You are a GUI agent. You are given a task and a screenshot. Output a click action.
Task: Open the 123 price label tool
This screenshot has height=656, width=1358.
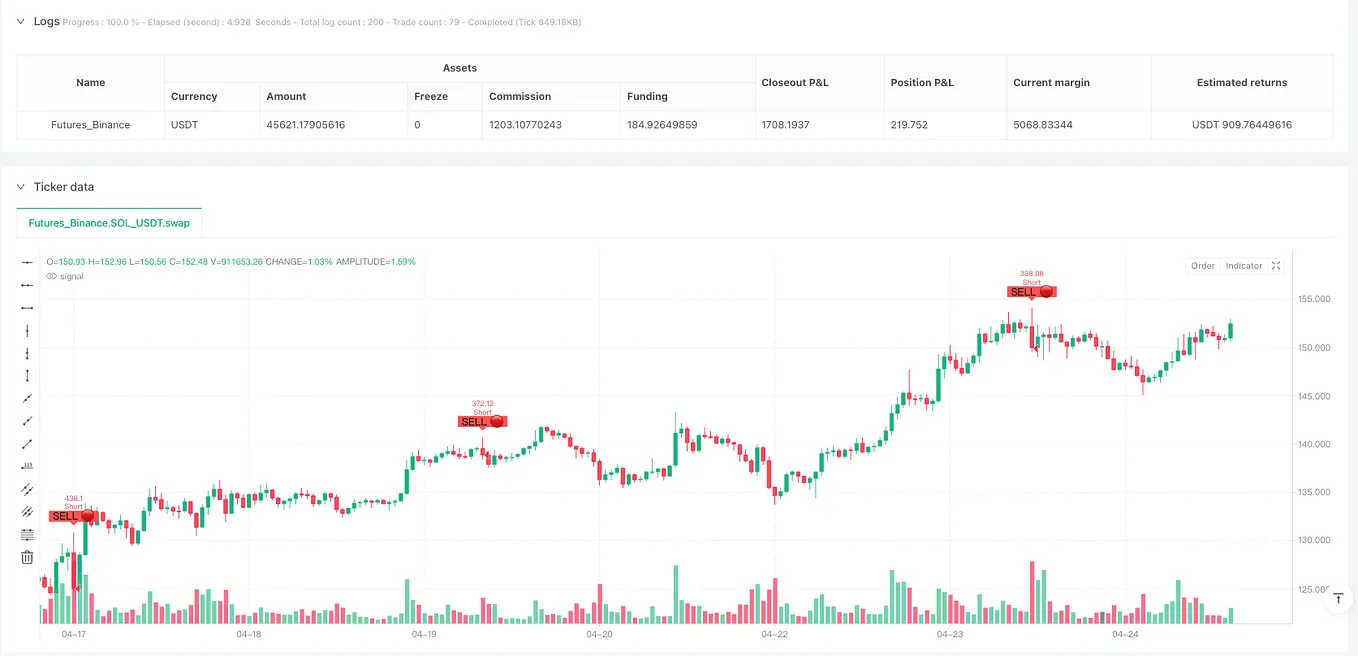point(27,464)
